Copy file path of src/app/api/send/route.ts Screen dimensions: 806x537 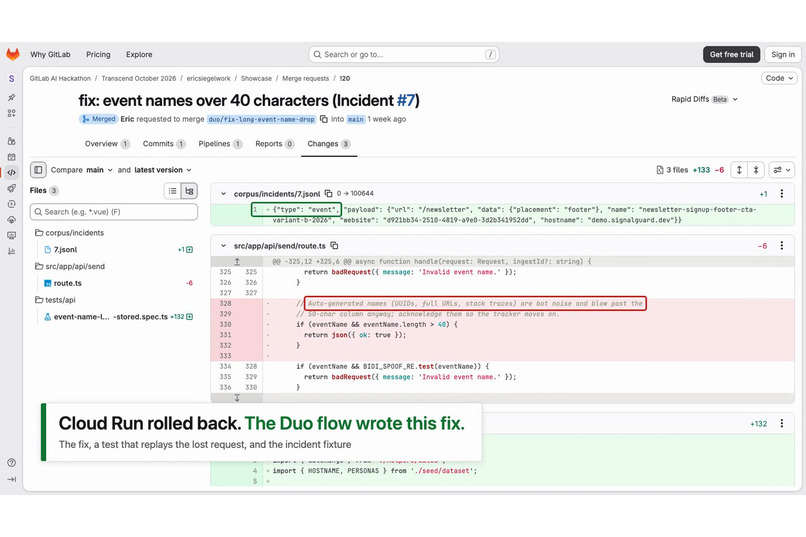click(x=334, y=246)
